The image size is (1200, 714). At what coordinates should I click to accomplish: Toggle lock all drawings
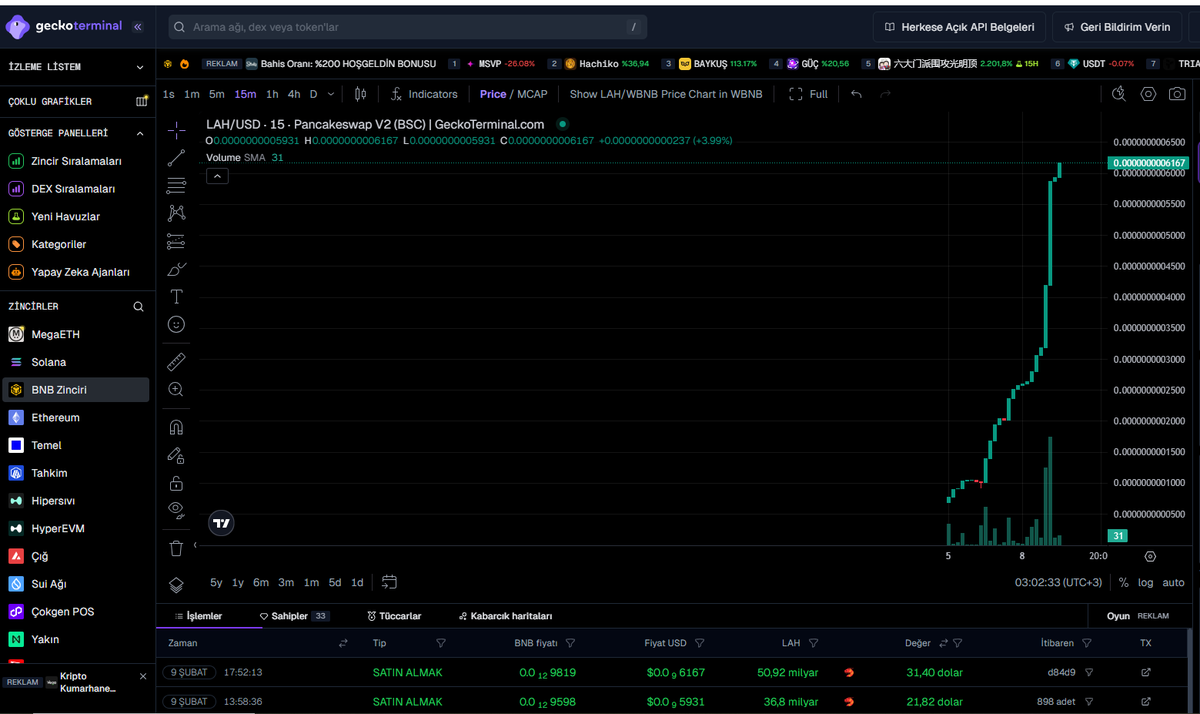(x=176, y=483)
